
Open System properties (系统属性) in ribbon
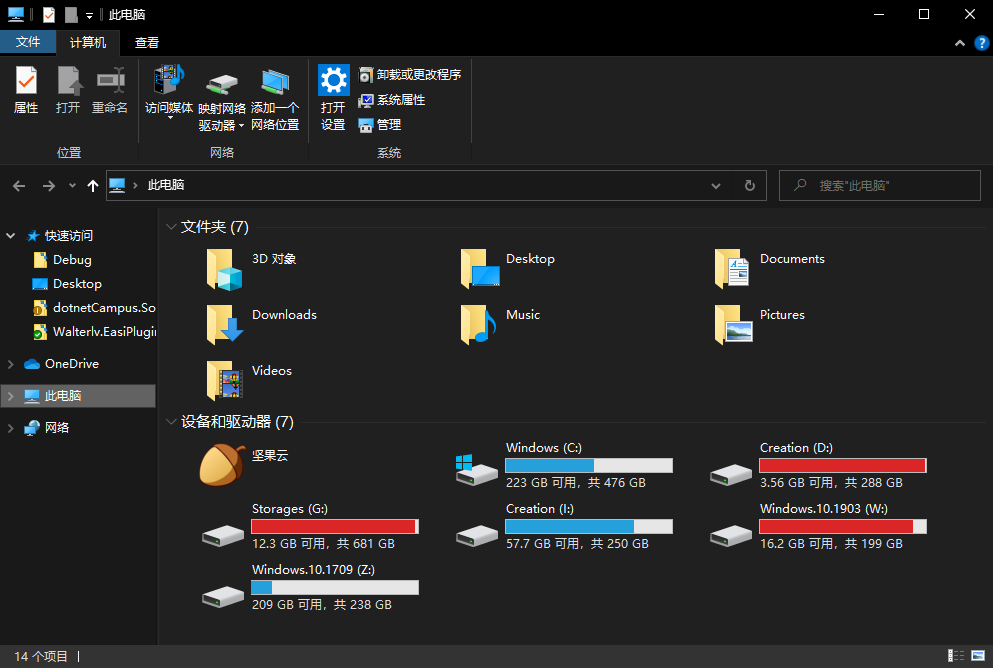coord(392,100)
